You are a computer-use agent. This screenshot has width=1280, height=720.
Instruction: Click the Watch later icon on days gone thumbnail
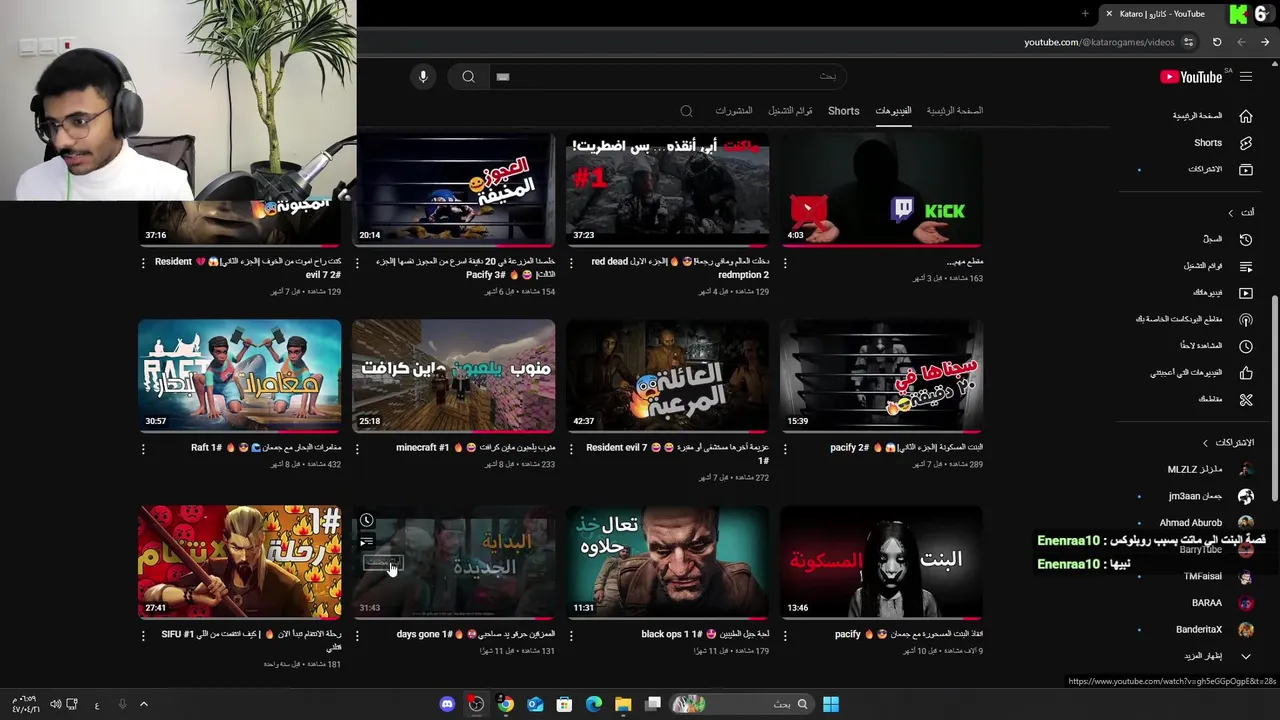click(x=367, y=521)
